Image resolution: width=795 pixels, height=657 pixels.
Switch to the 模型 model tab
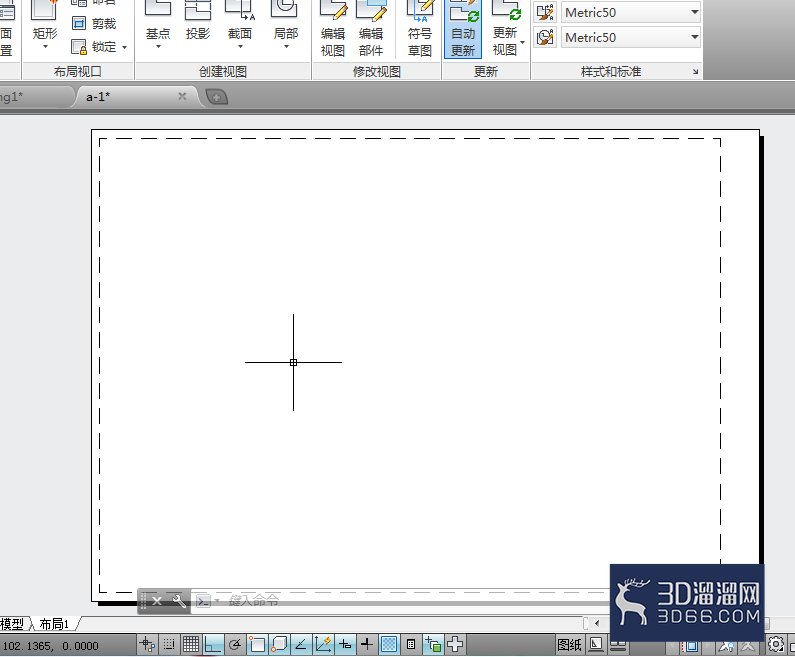tap(12, 624)
